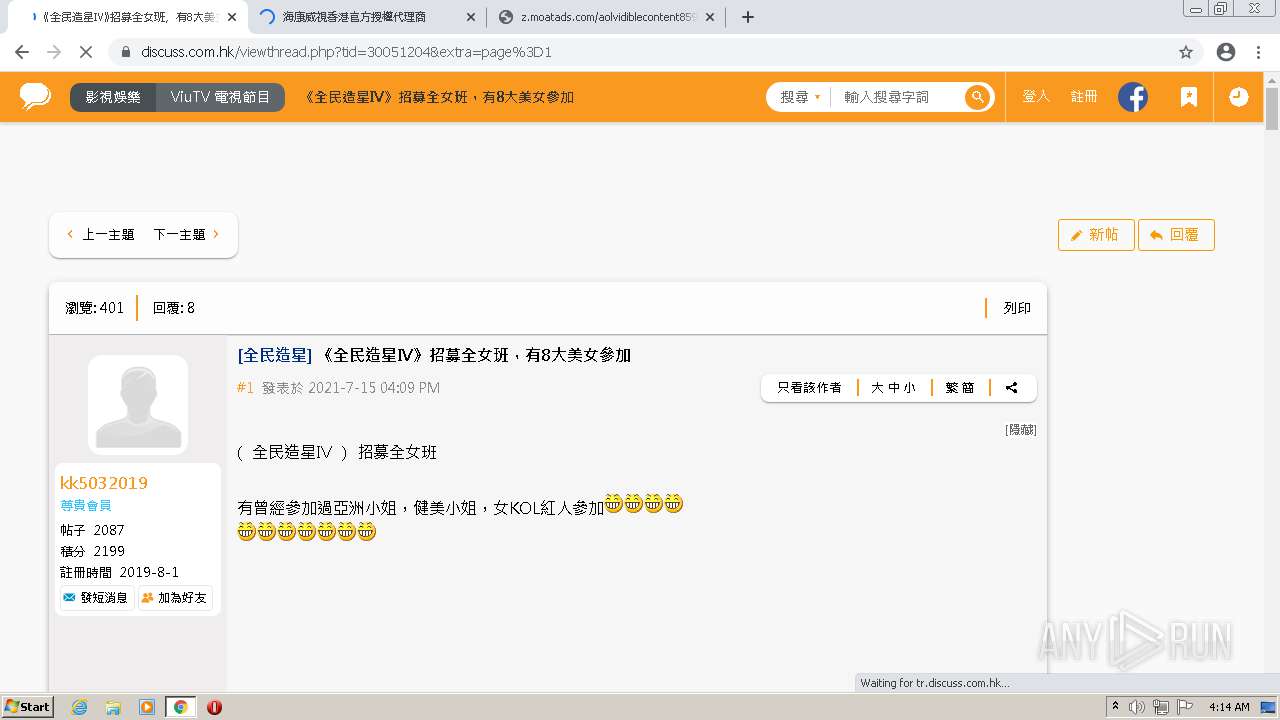Click the action center flag tray icon
Screen dimensions: 1280x720
pos(1184,707)
